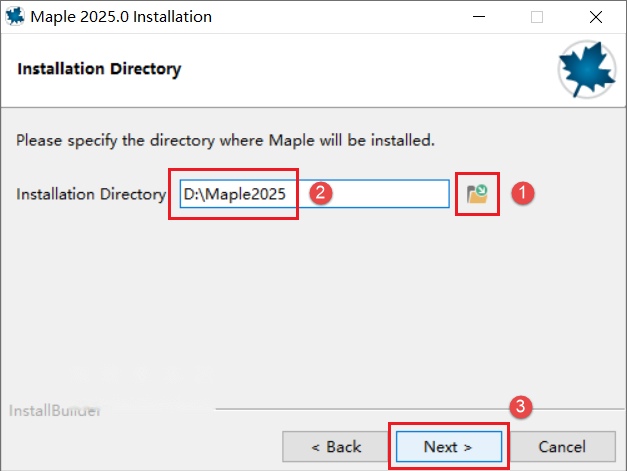Click the 'Please specify the directory' instruction text
The image size is (627, 471).
[x=225, y=141]
